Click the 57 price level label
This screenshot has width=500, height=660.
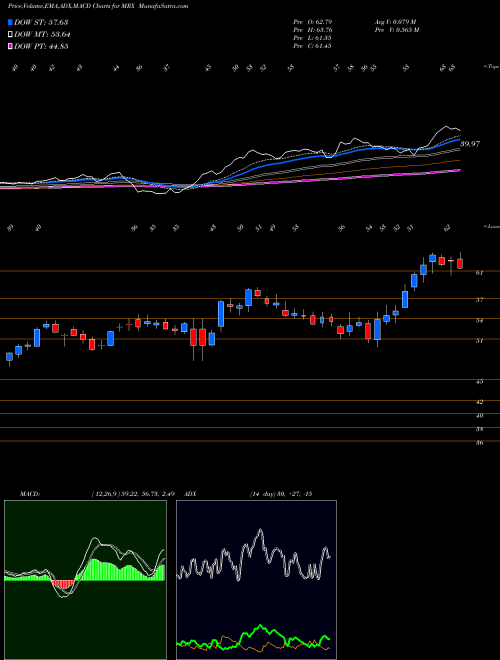point(479,300)
